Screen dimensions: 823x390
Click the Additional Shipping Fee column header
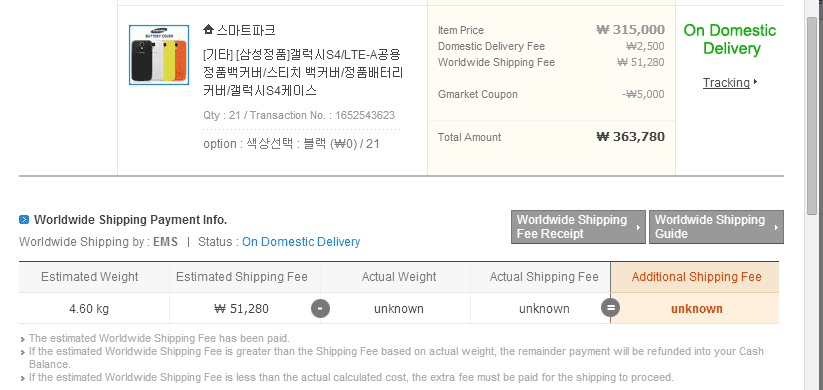point(695,277)
